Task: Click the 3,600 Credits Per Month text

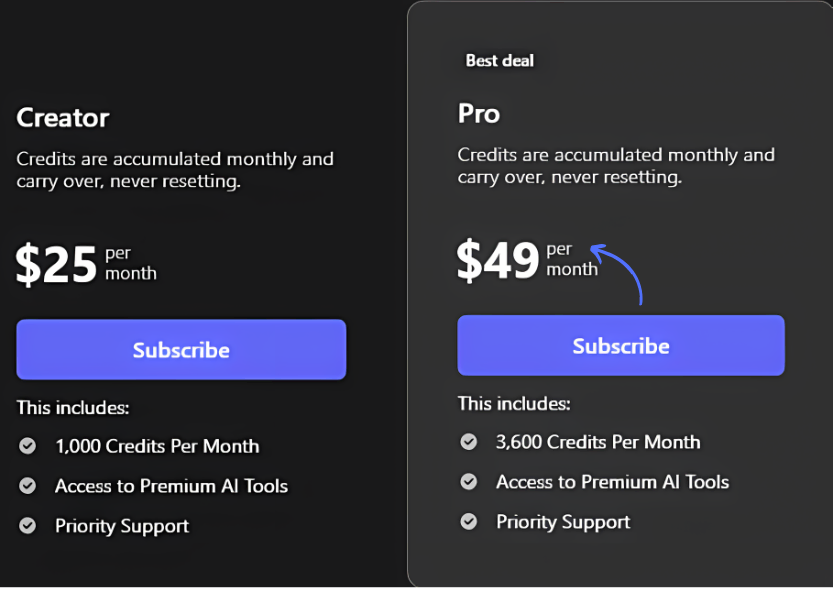Action: [x=598, y=442]
